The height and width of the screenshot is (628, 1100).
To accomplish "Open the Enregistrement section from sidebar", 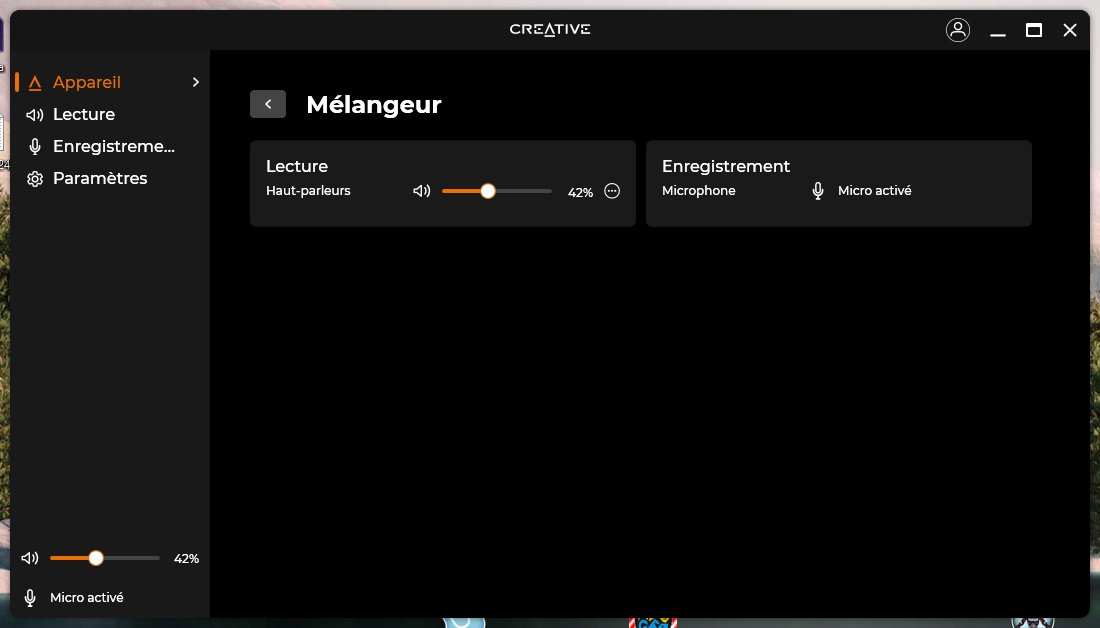I will pyautogui.click(x=114, y=146).
